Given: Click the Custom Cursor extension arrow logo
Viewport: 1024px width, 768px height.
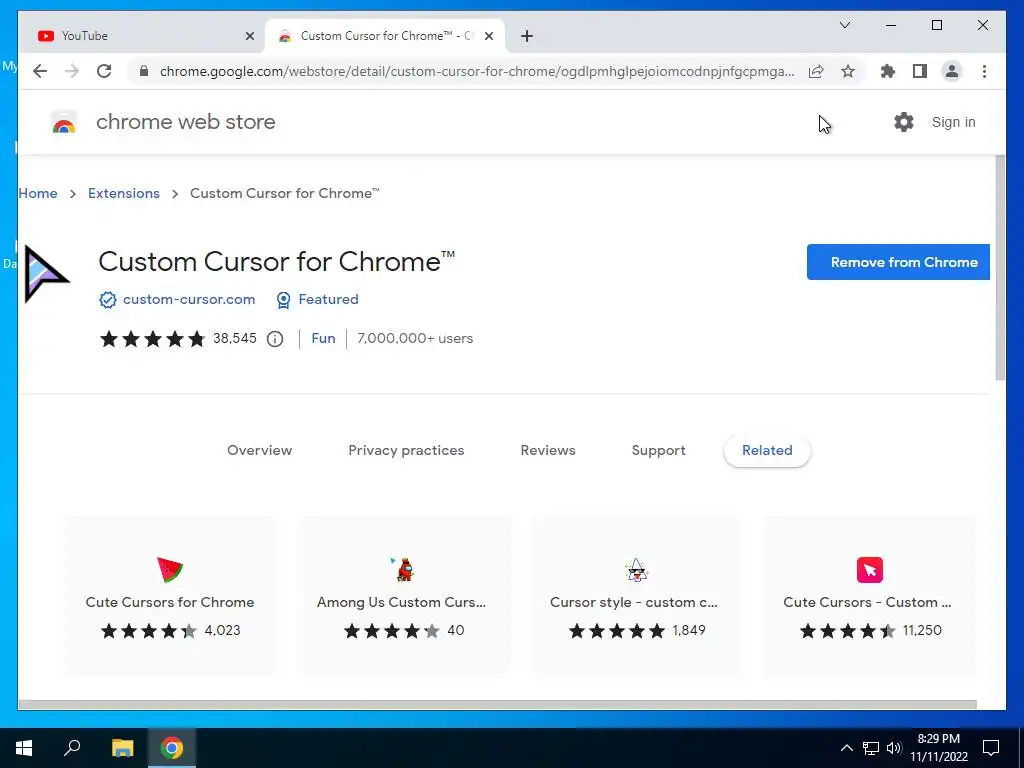Looking at the screenshot, I should 46,275.
